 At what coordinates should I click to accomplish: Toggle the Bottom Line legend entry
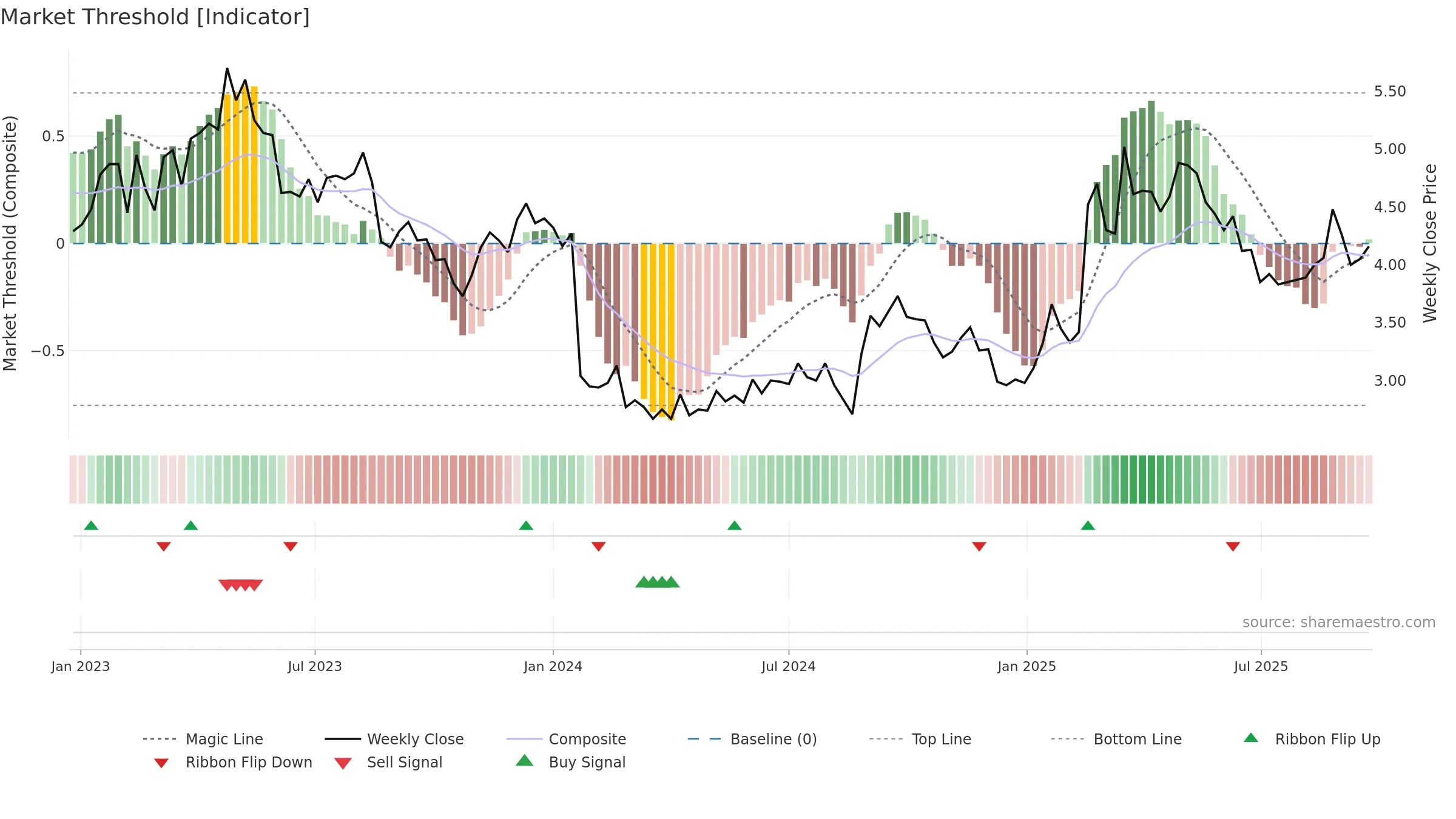[1116, 739]
